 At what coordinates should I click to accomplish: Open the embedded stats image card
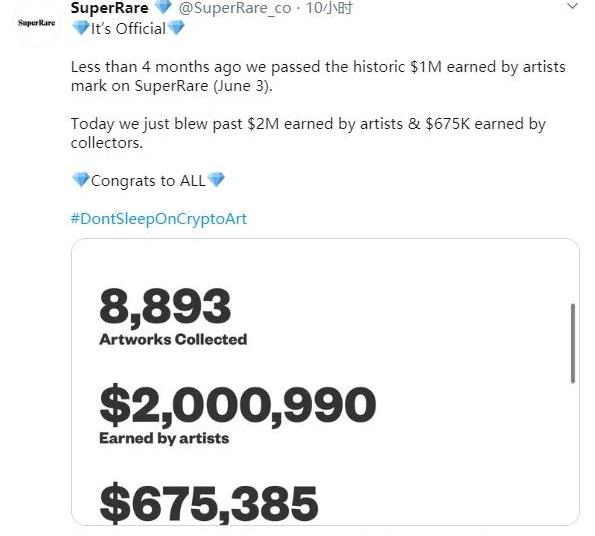tap(325, 382)
